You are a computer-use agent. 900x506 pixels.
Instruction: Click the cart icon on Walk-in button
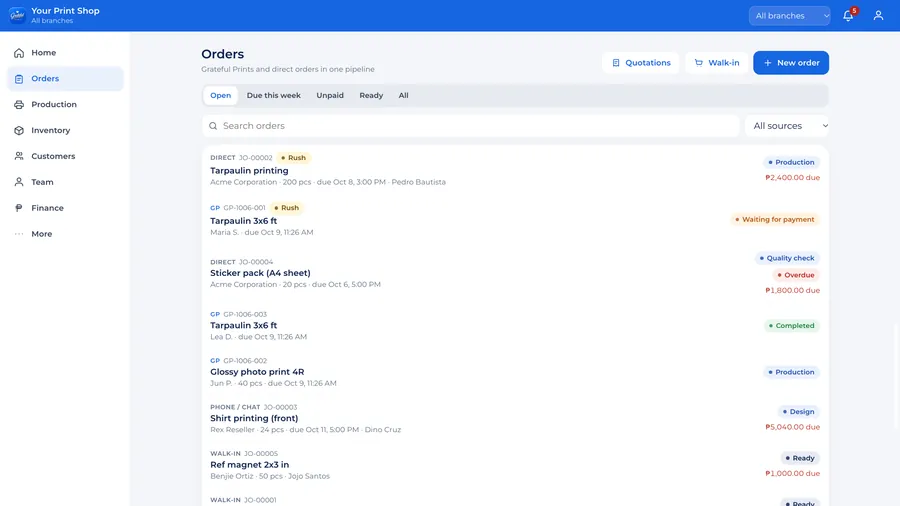[x=699, y=63]
